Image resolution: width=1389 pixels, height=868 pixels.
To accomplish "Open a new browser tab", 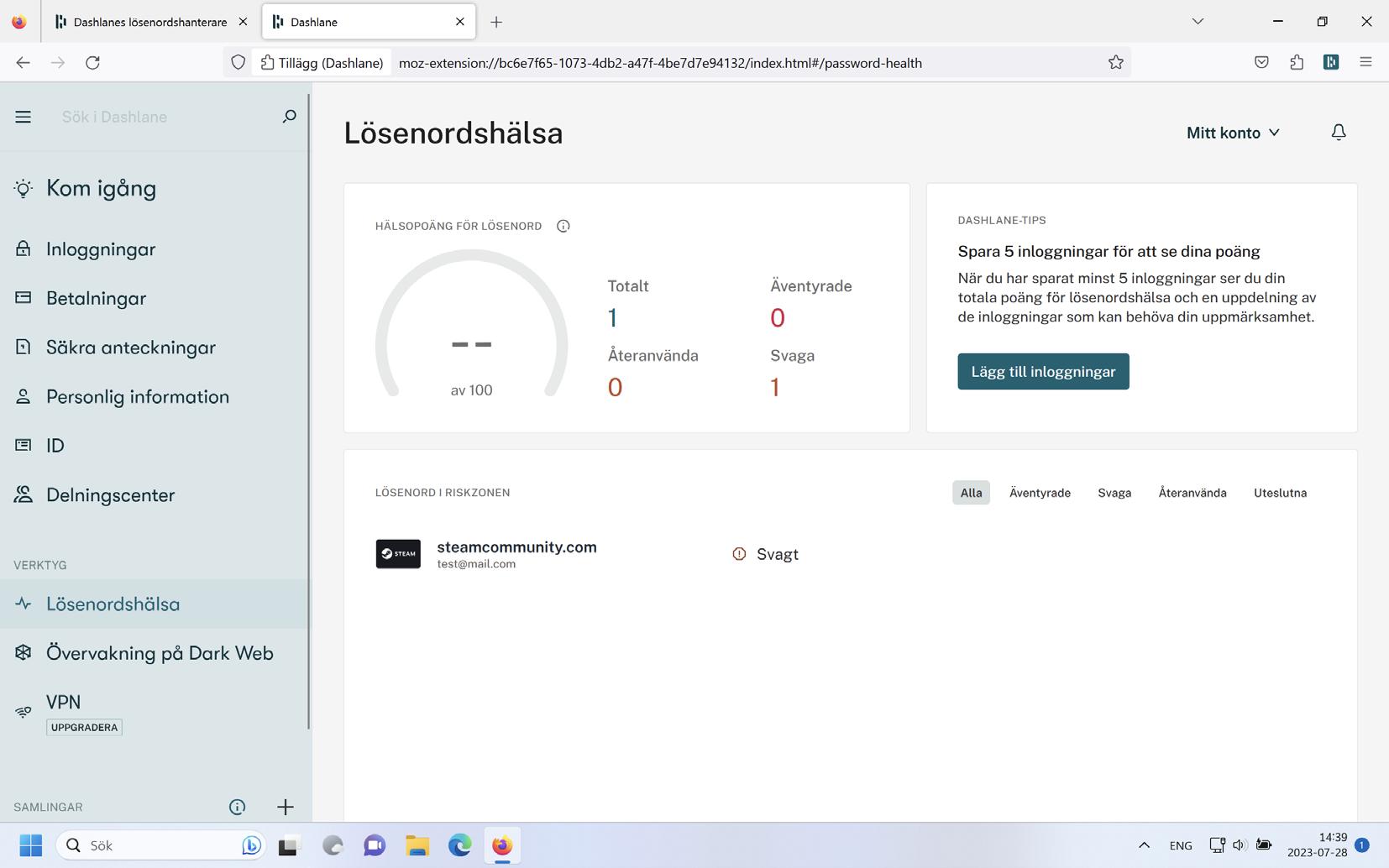I will click(x=496, y=22).
